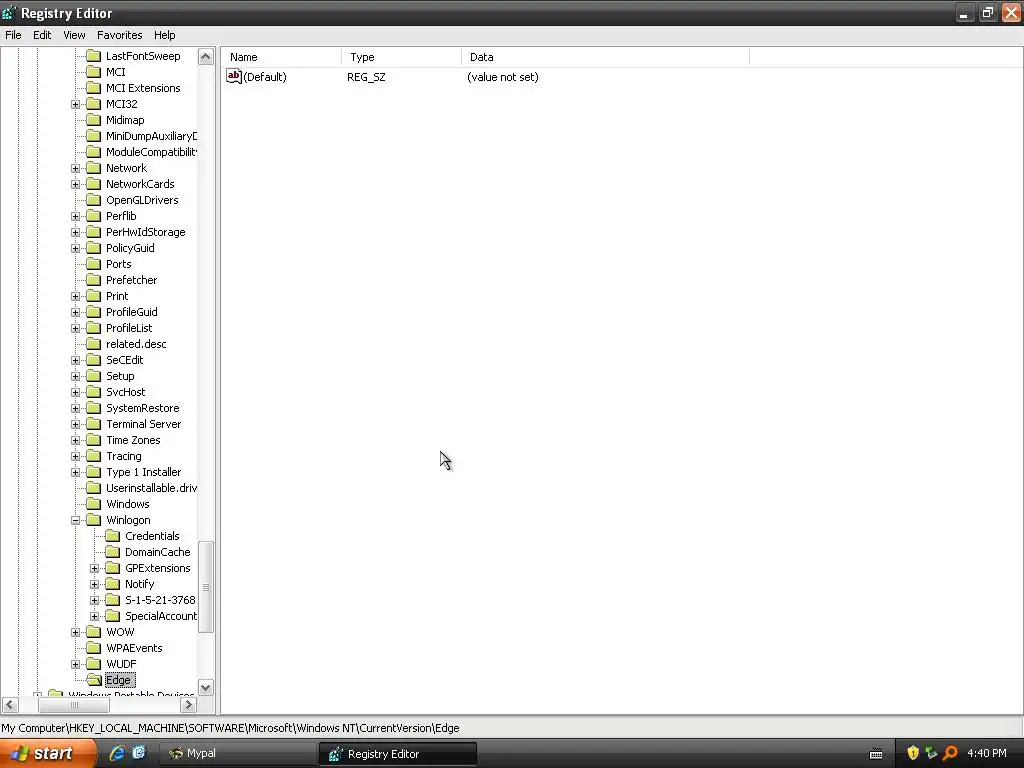The image size is (1024, 768).
Task: Open the File menu
Action: click(13, 35)
